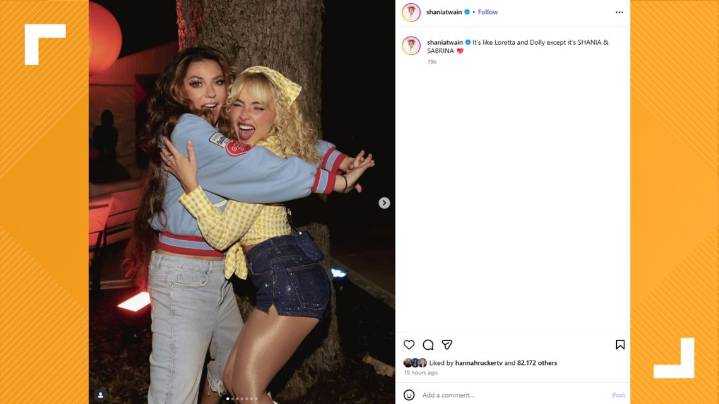
Task: Click the profile avatar beside the caption
Action: 411,46
